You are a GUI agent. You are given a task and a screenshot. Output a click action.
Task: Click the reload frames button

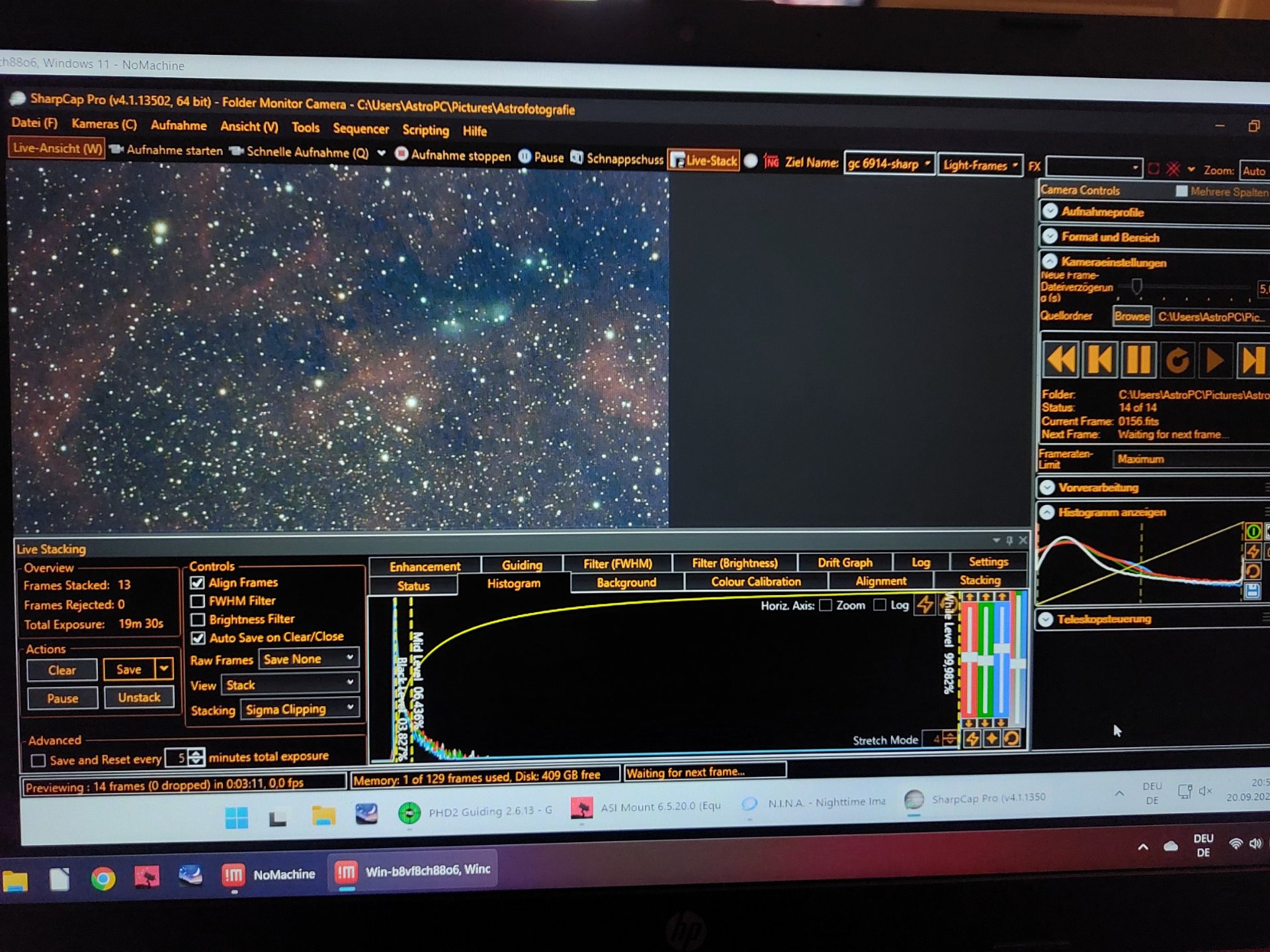(1177, 361)
